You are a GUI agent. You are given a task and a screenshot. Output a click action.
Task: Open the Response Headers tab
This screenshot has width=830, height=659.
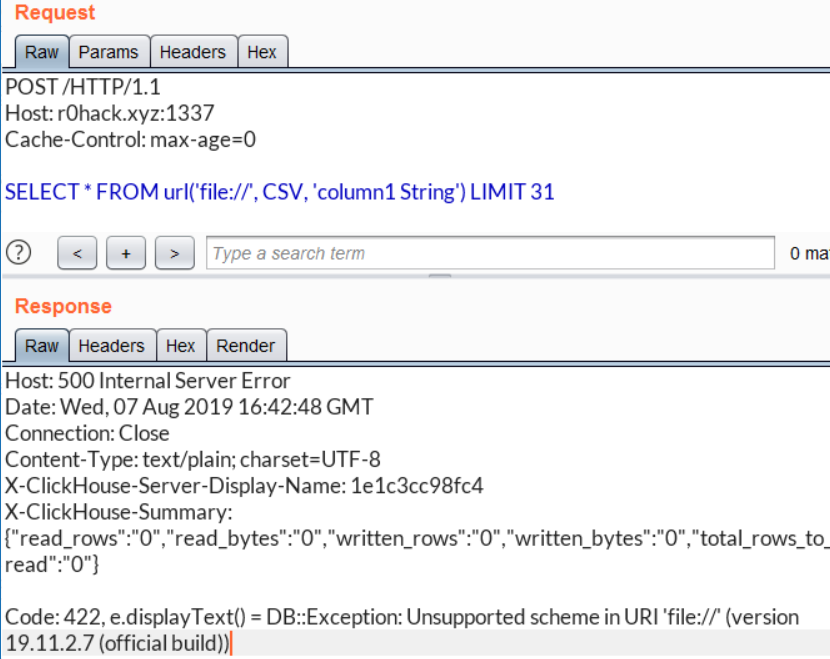click(x=112, y=346)
